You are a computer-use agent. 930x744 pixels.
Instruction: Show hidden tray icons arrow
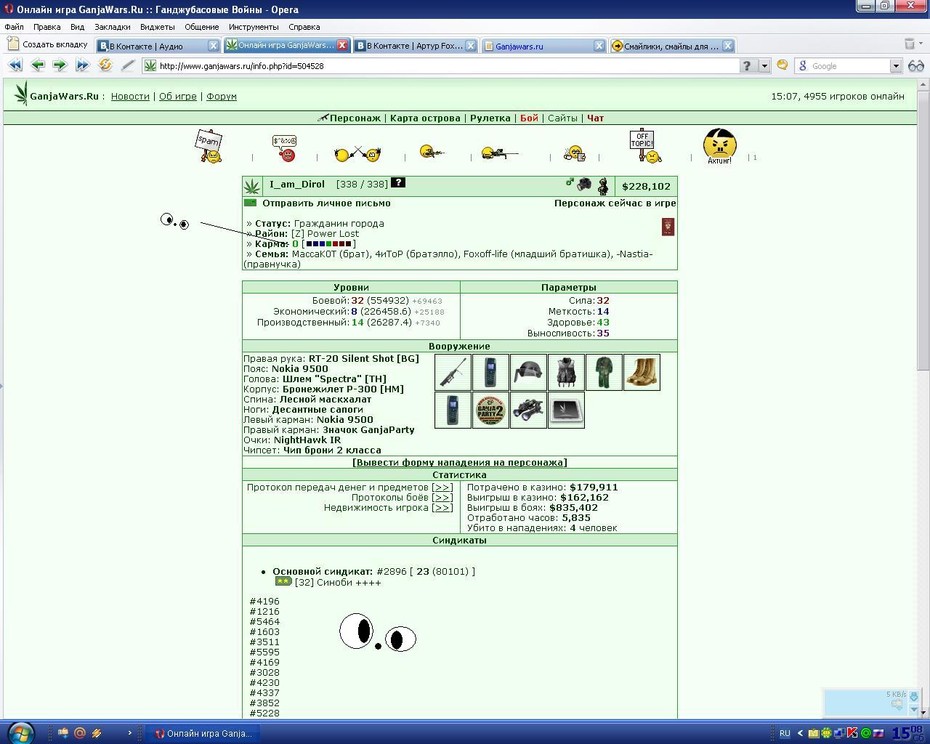click(x=800, y=733)
